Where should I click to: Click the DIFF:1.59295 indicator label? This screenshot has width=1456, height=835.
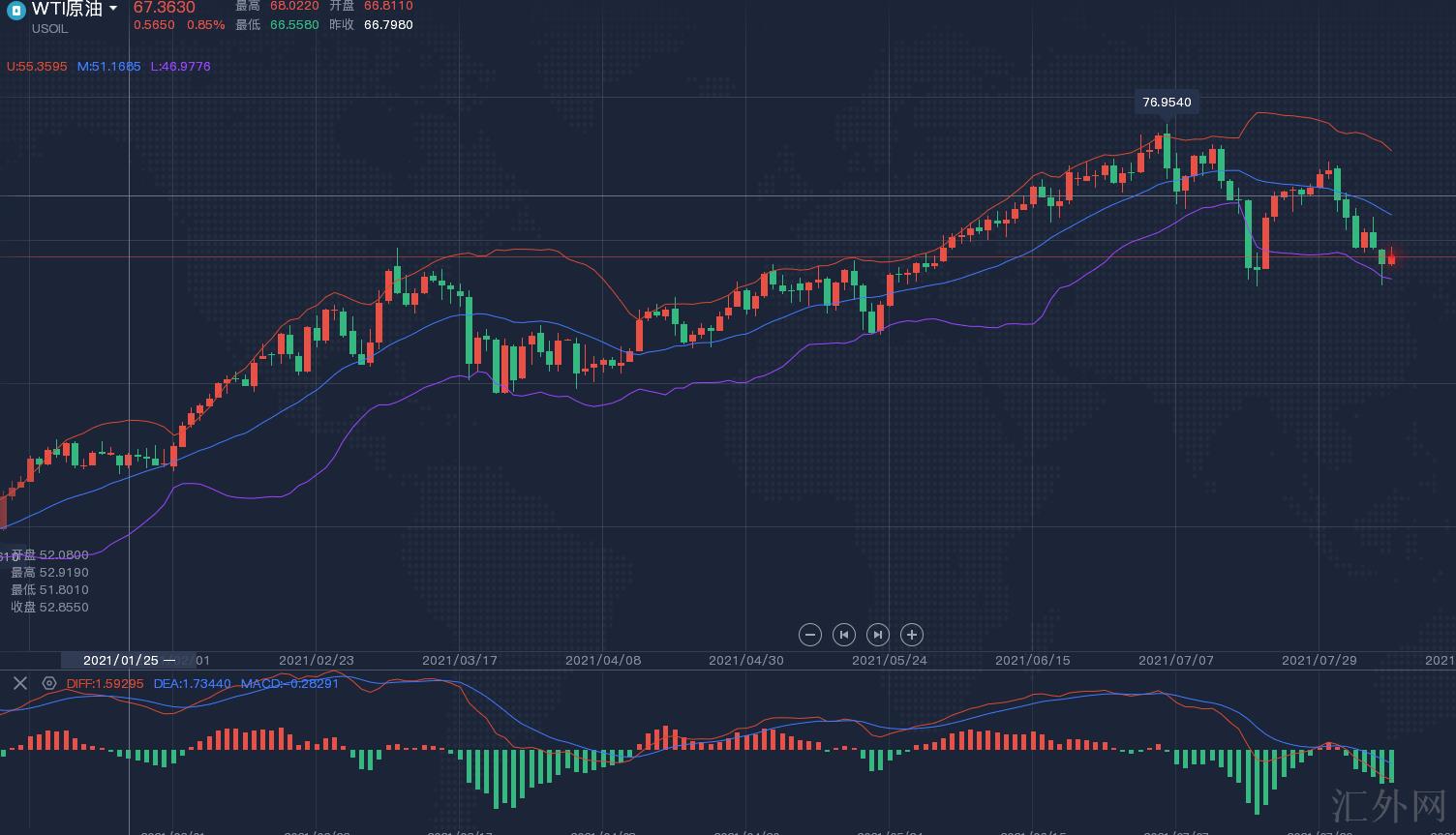pos(105,684)
